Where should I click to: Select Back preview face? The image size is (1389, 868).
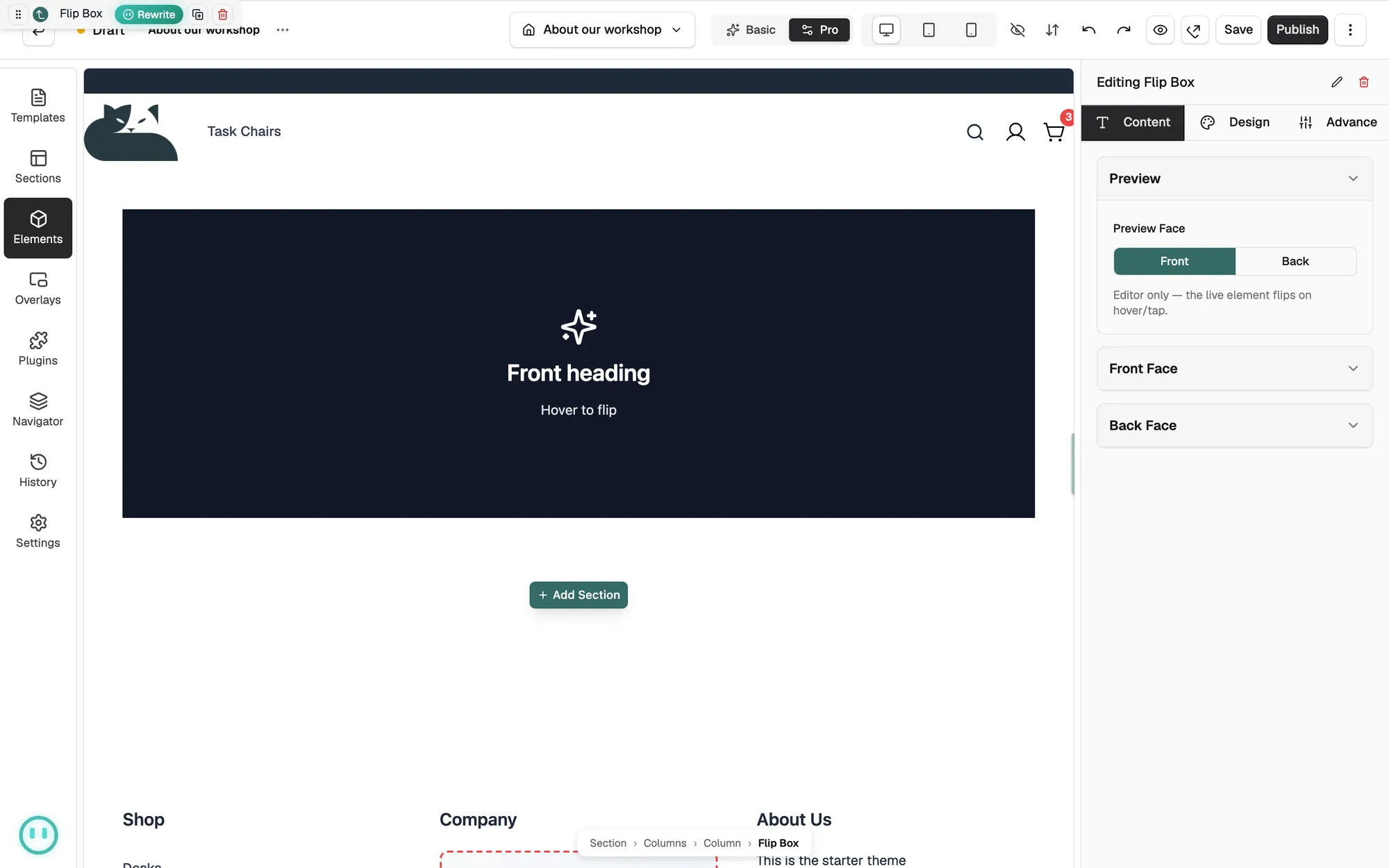pyautogui.click(x=1295, y=261)
